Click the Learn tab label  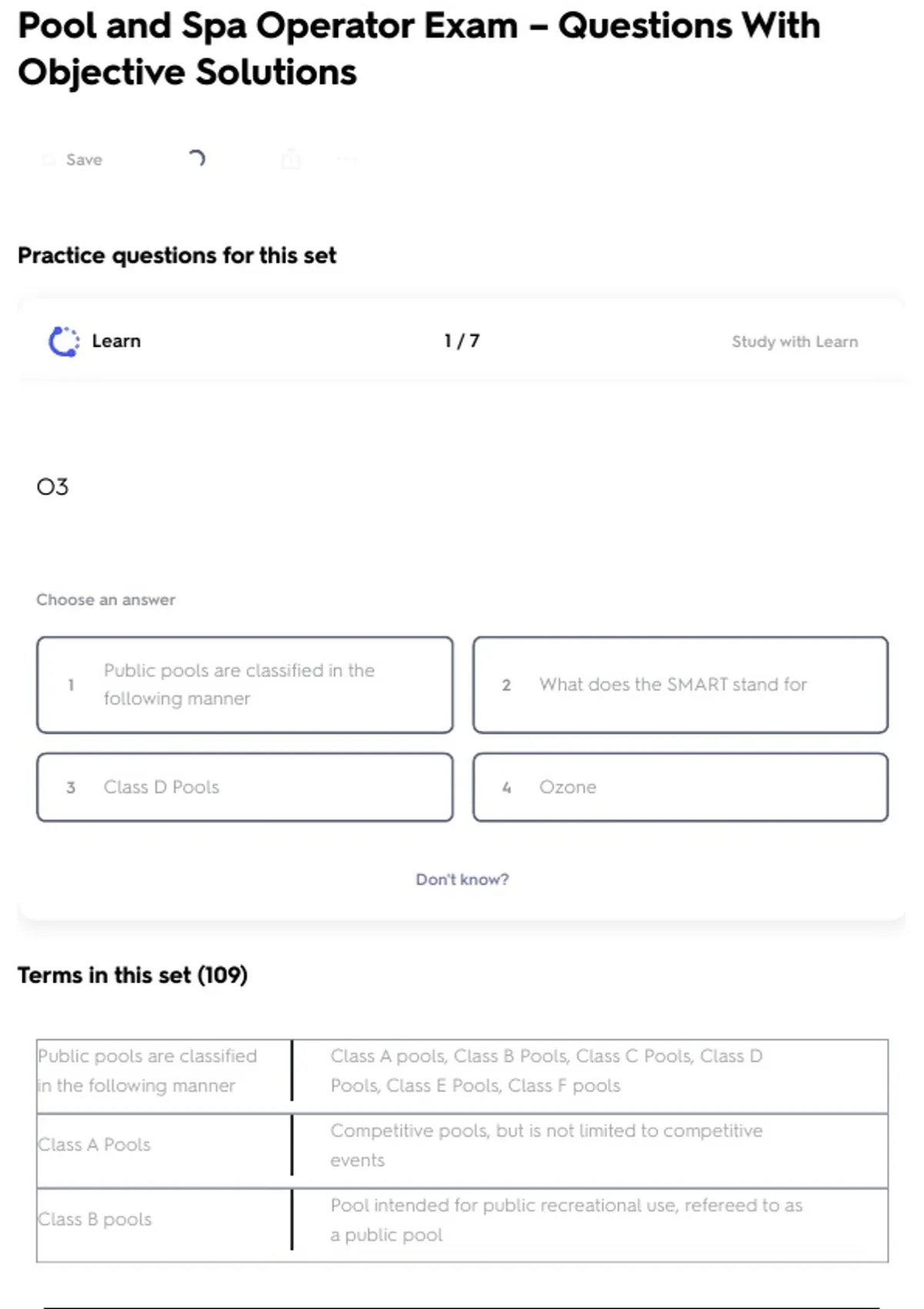[116, 341]
